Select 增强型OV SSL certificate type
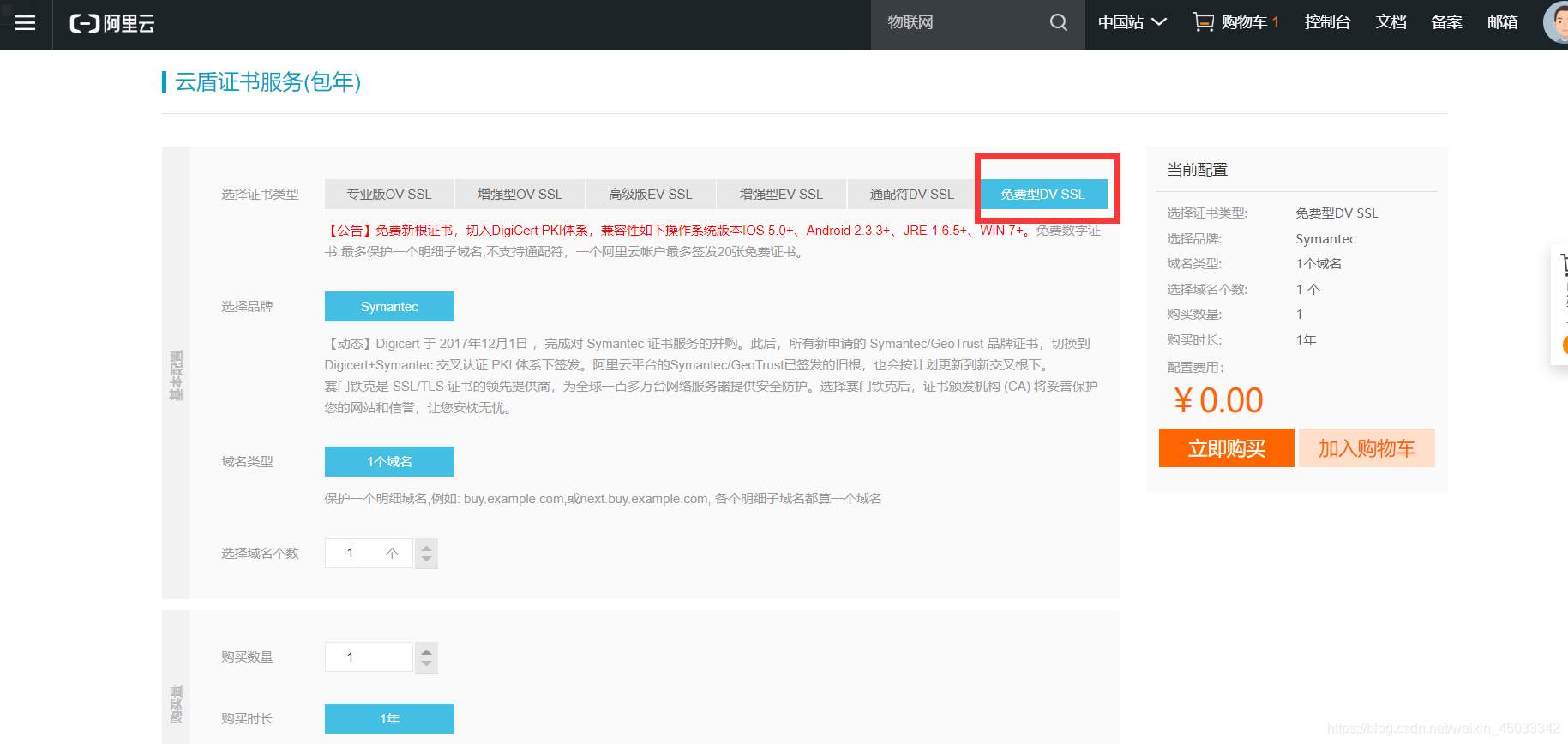Viewport: 1568px width, 744px height. coord(520,195)
